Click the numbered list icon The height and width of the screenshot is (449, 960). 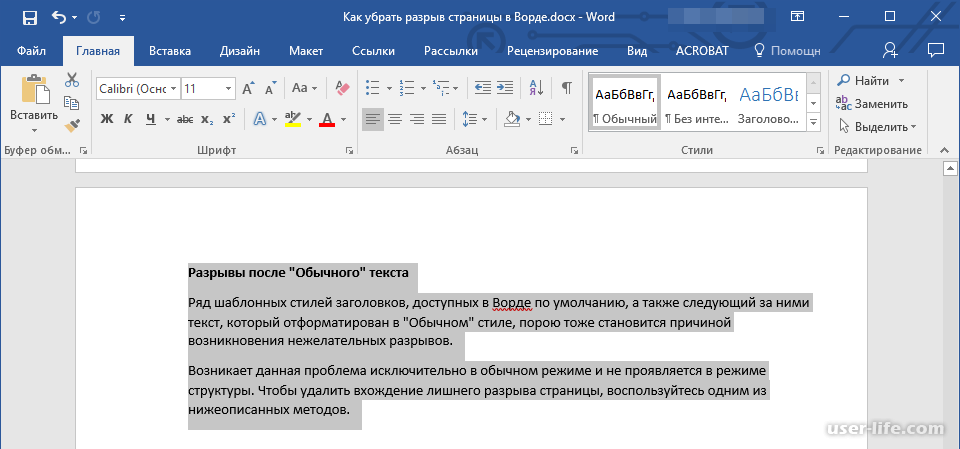point(407,88)
